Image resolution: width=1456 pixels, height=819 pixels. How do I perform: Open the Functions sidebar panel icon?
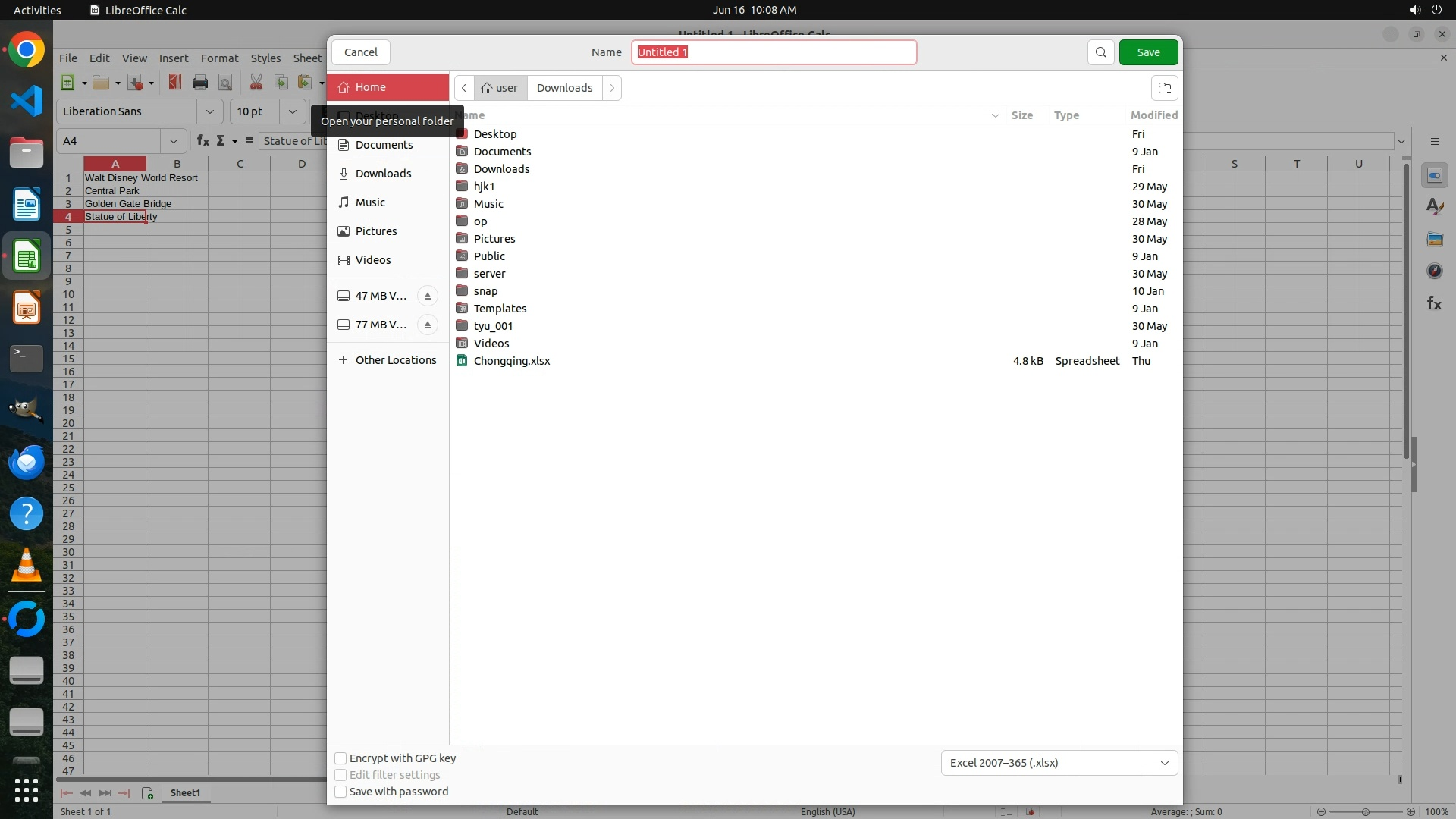(x=1434, y=303)
